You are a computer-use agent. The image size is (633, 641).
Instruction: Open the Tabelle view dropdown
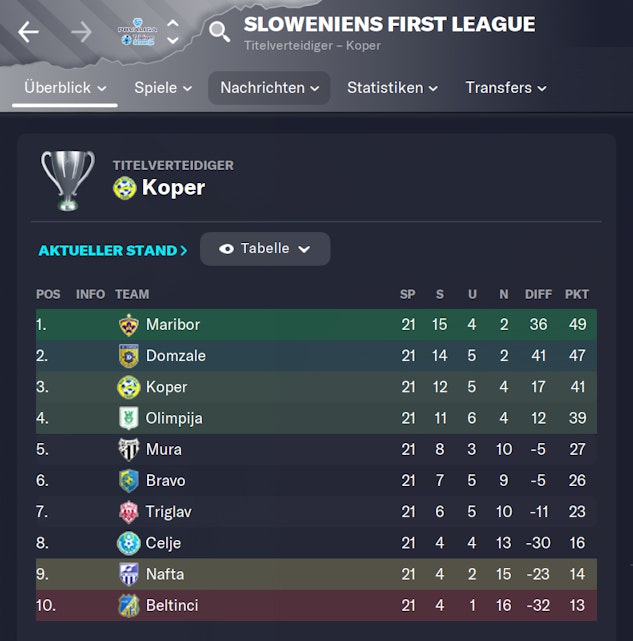pos(265,249)
